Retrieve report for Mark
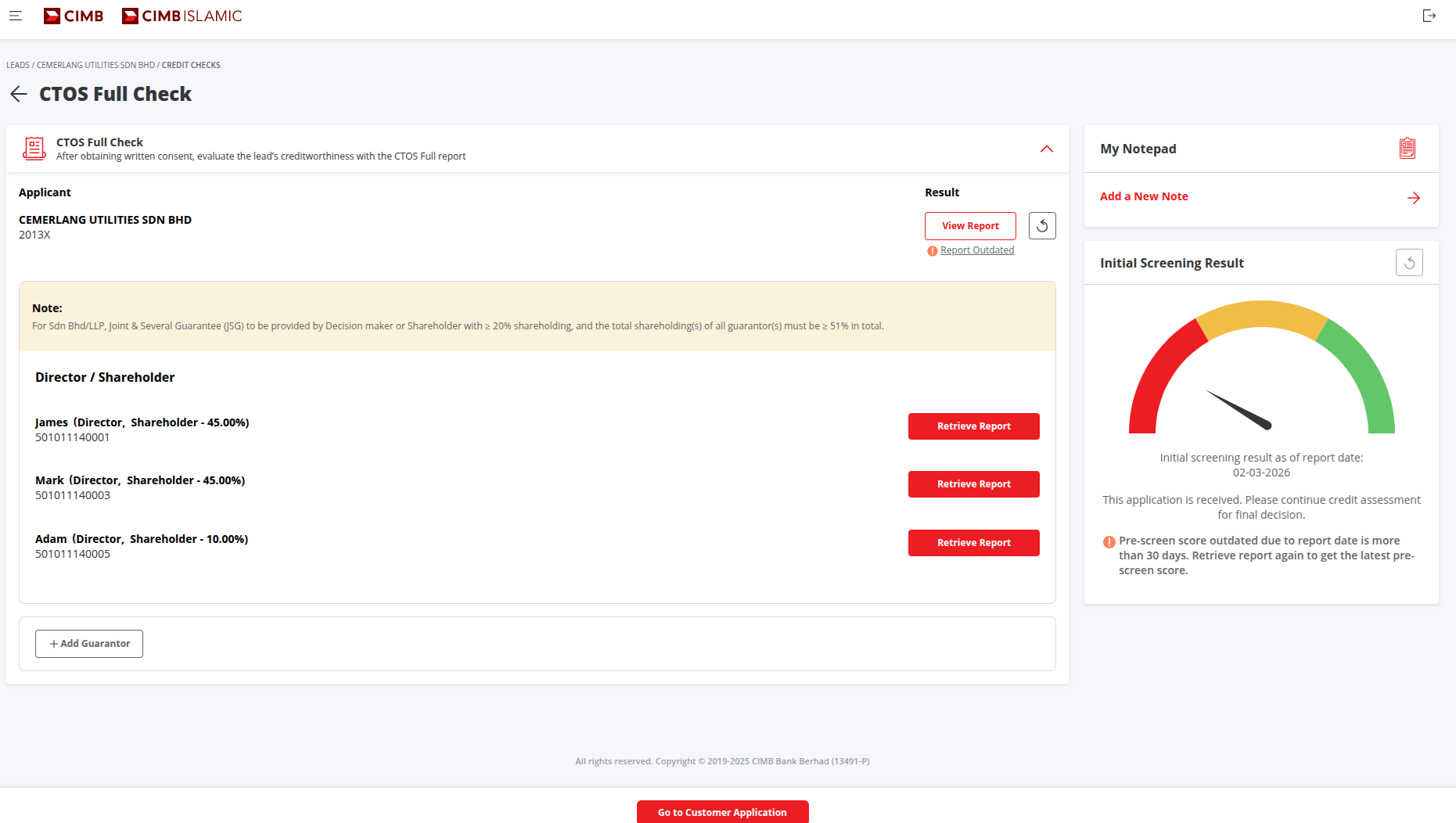 [x=974, y=484]
